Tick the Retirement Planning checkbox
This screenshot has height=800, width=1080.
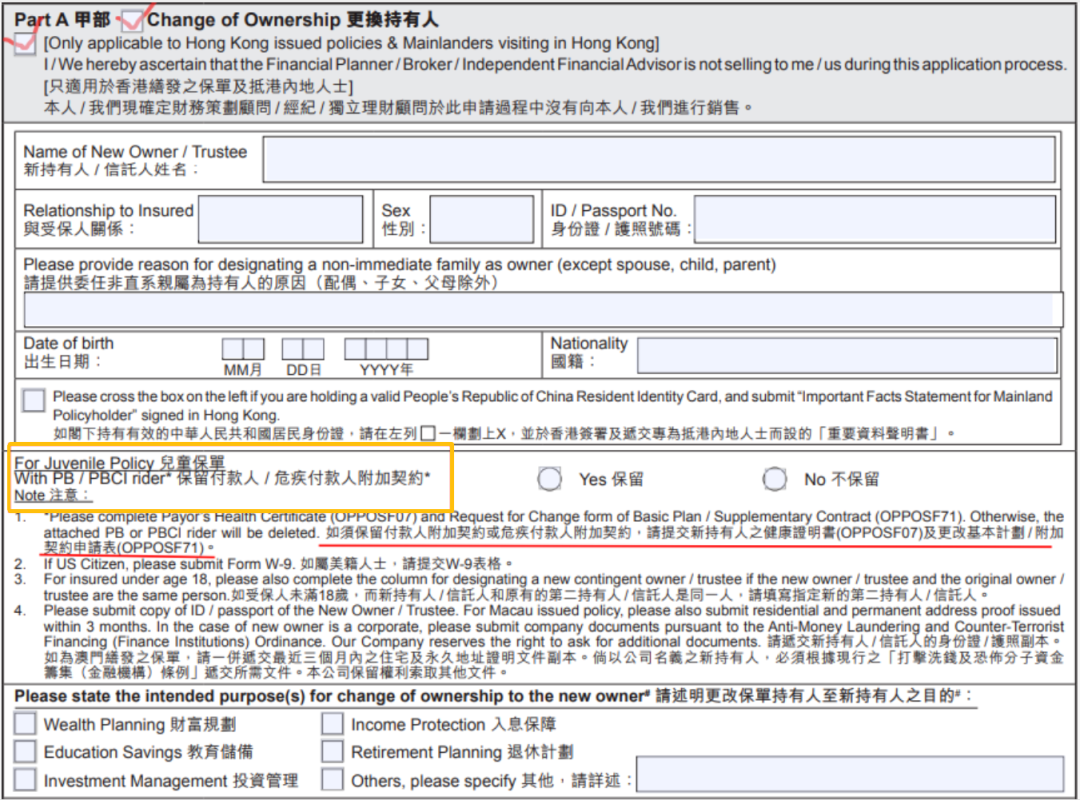333,751
